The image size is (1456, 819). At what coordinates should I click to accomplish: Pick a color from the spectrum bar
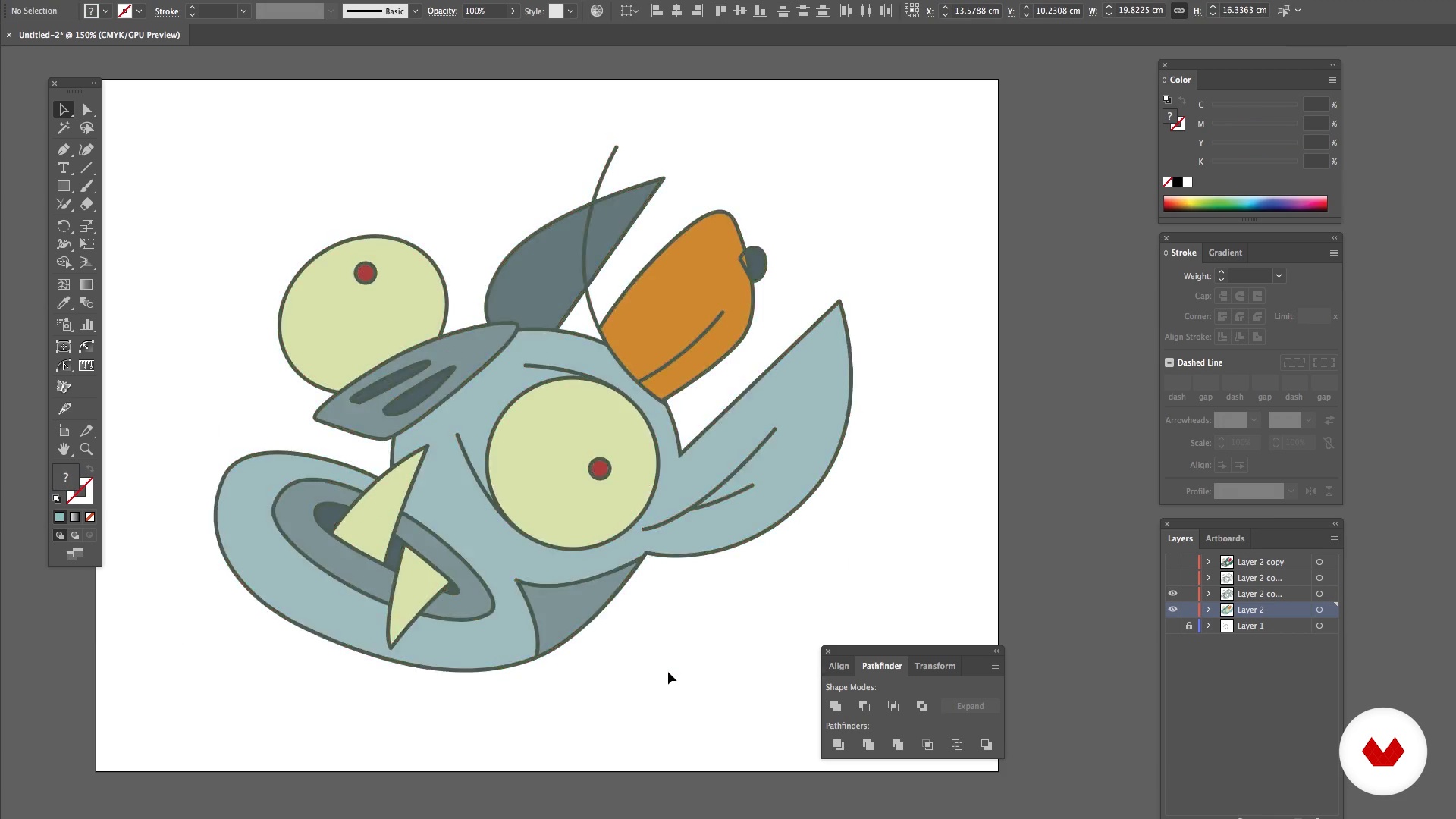pyautogui.click(x=1245, y=203)
